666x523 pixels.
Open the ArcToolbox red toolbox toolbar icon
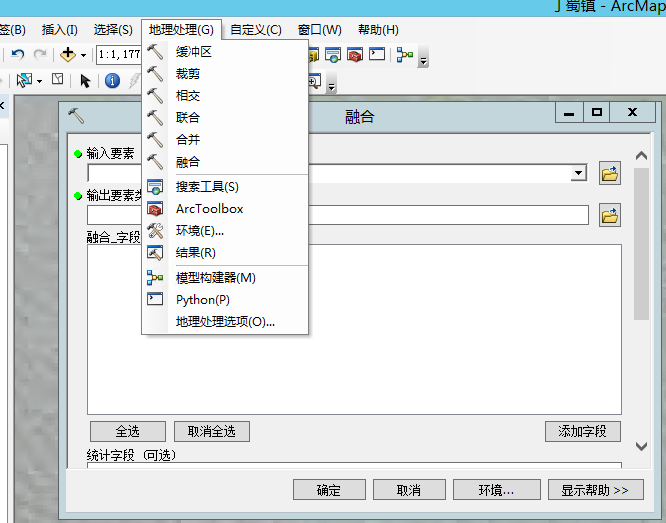pos(355,54)
